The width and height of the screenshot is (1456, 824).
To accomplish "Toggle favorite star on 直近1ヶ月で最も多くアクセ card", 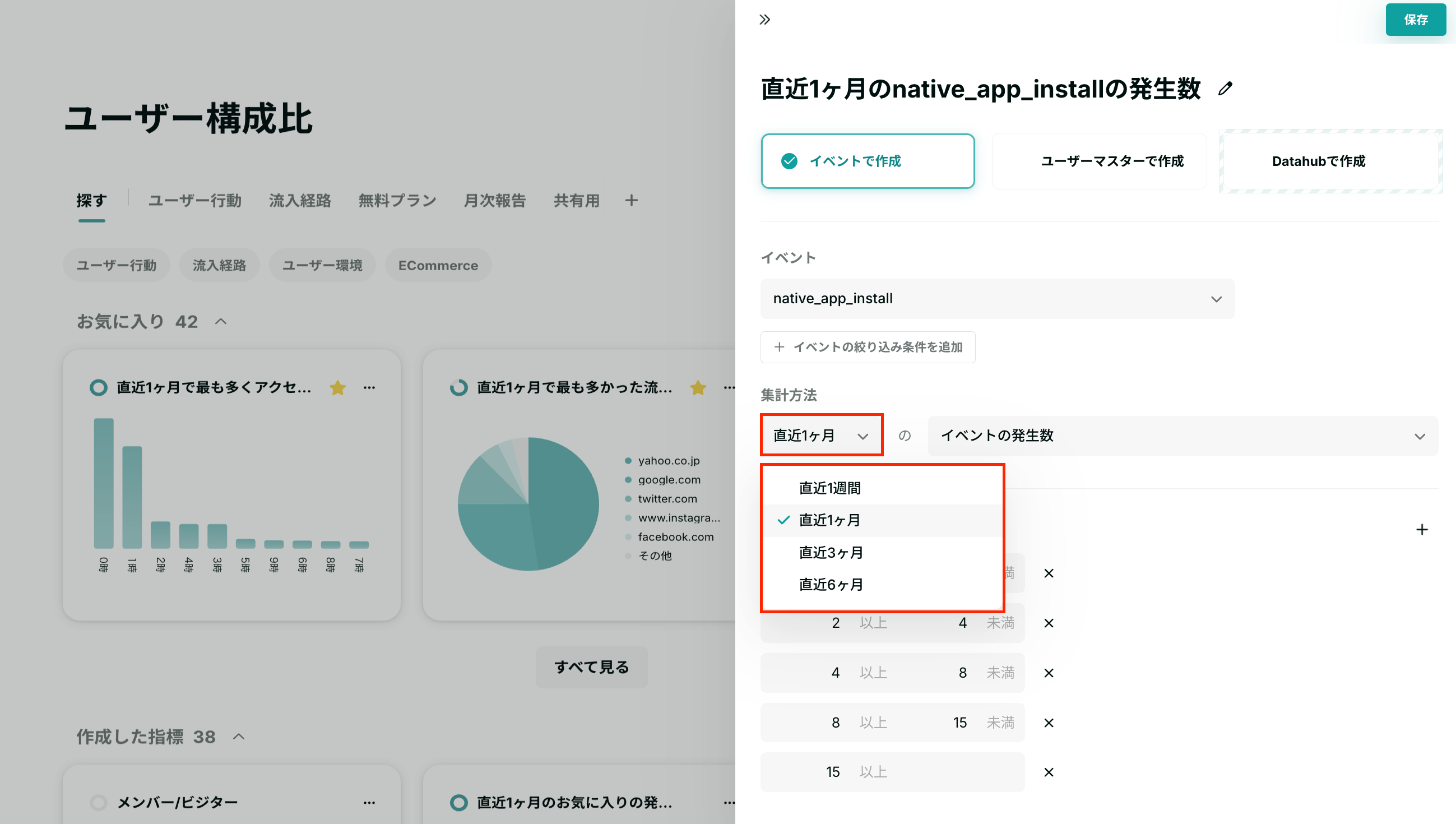I will 338,388.
